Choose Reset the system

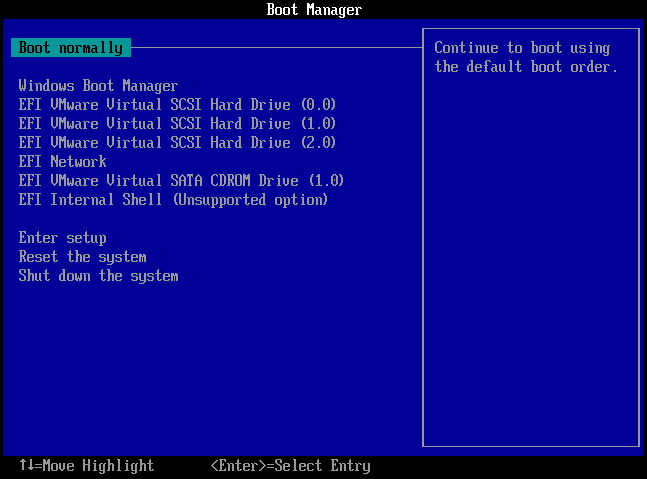pyautogui.click(x=83, y=257)
